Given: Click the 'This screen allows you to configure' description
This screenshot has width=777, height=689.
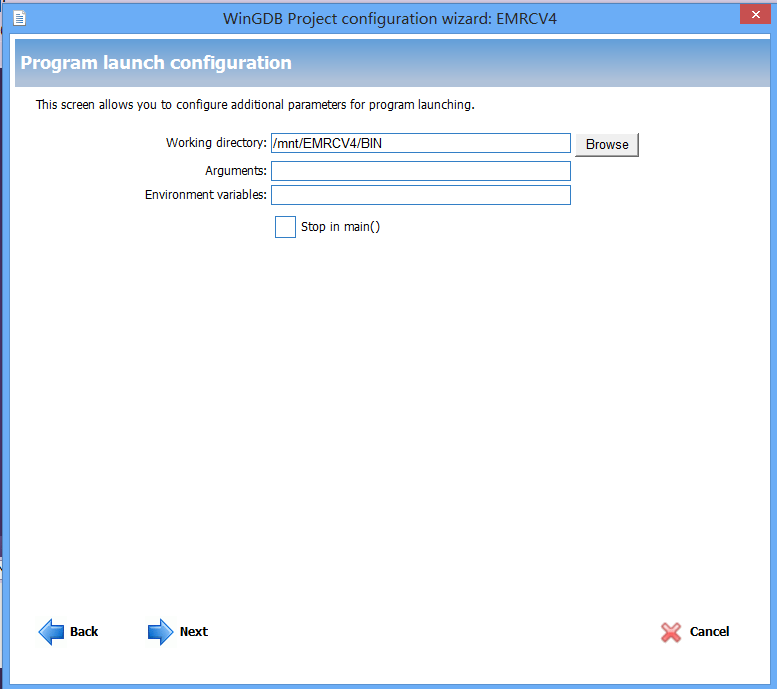Looking at the screenshot, I should coord(255,105).
